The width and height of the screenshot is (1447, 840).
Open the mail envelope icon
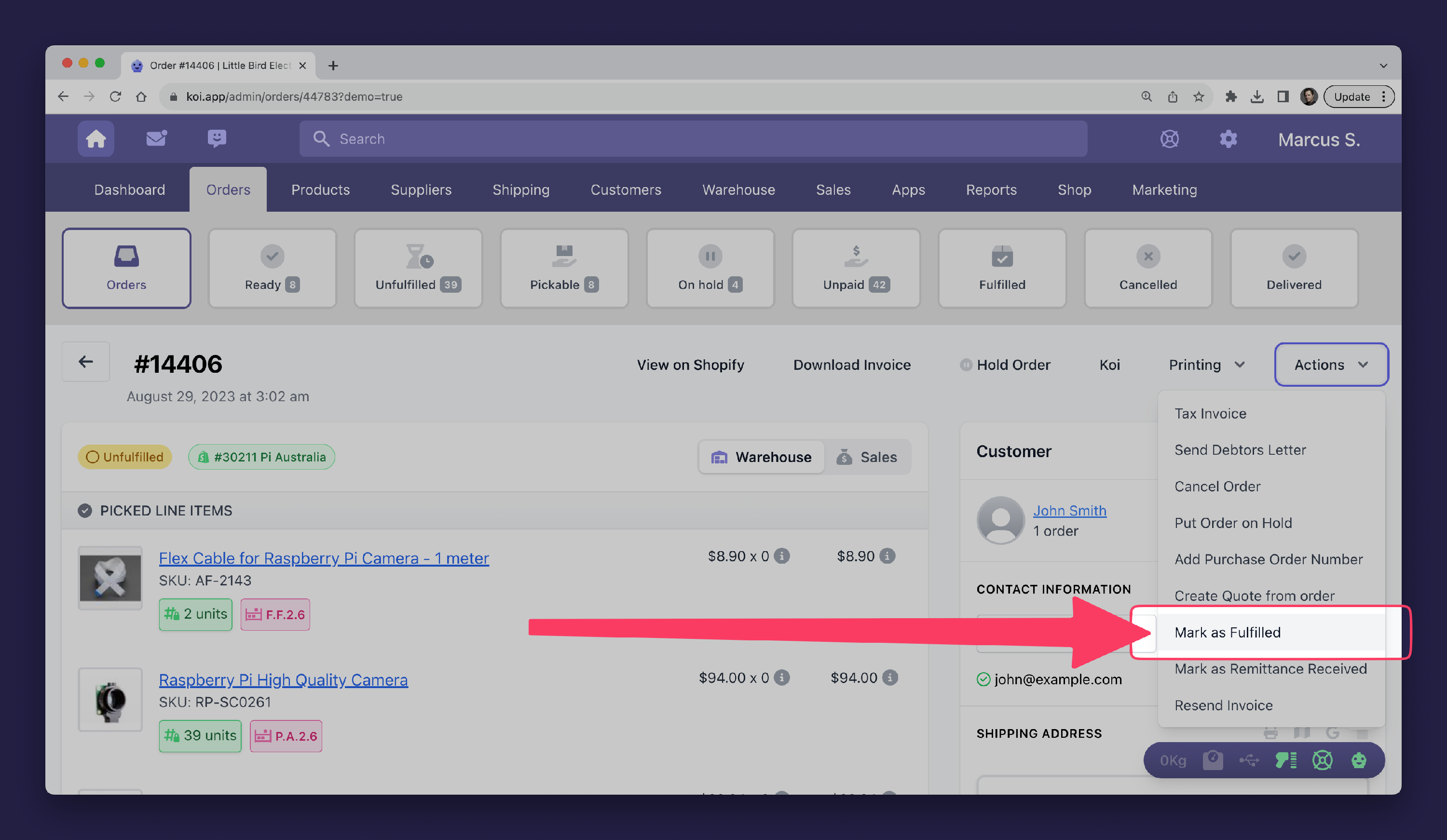click(x=156, y=138)
